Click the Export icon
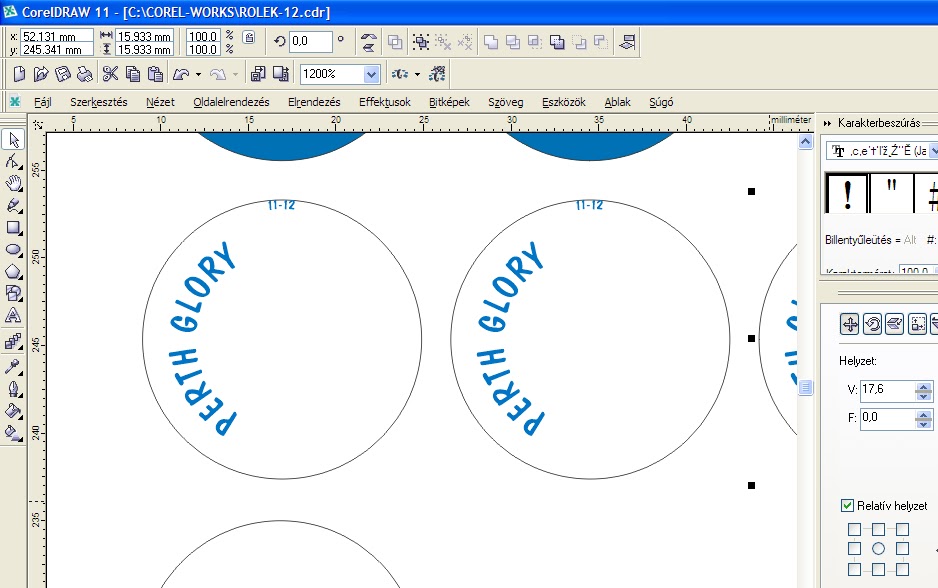The image size is (938, 588). [x=281, y=74]
